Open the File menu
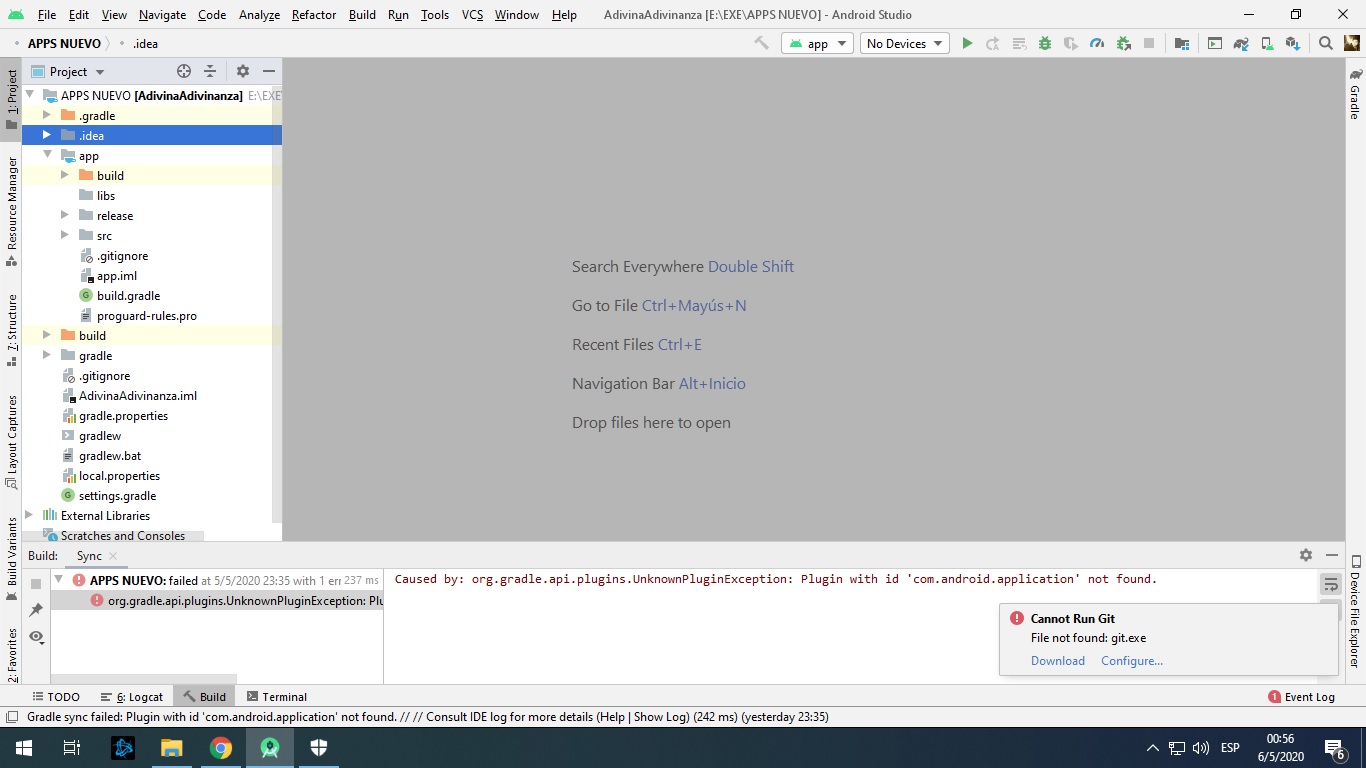Image resolution: width=1366 pixels, height=768 pixels. [47, 15]
